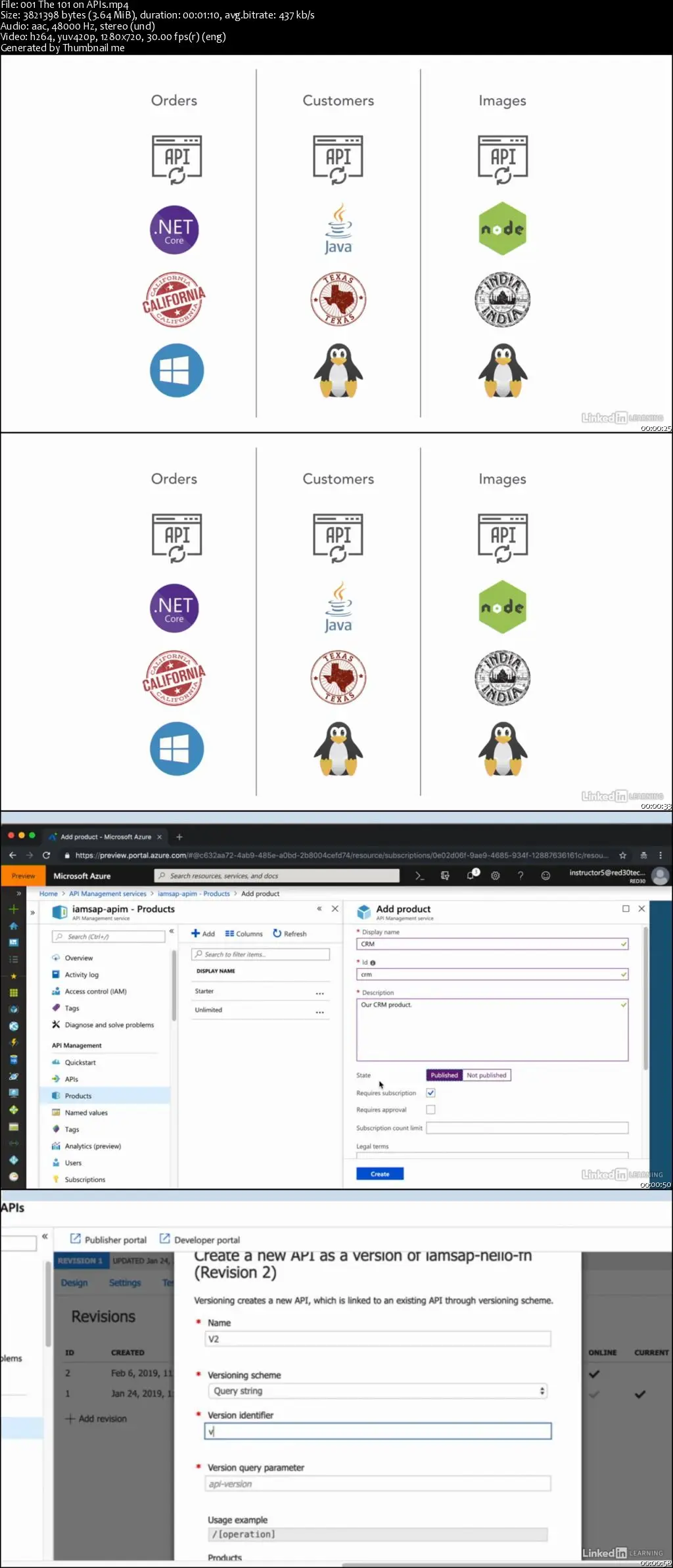Click the Subscription count limit field
The image size is (673, 1568).
click(527, 1128)
